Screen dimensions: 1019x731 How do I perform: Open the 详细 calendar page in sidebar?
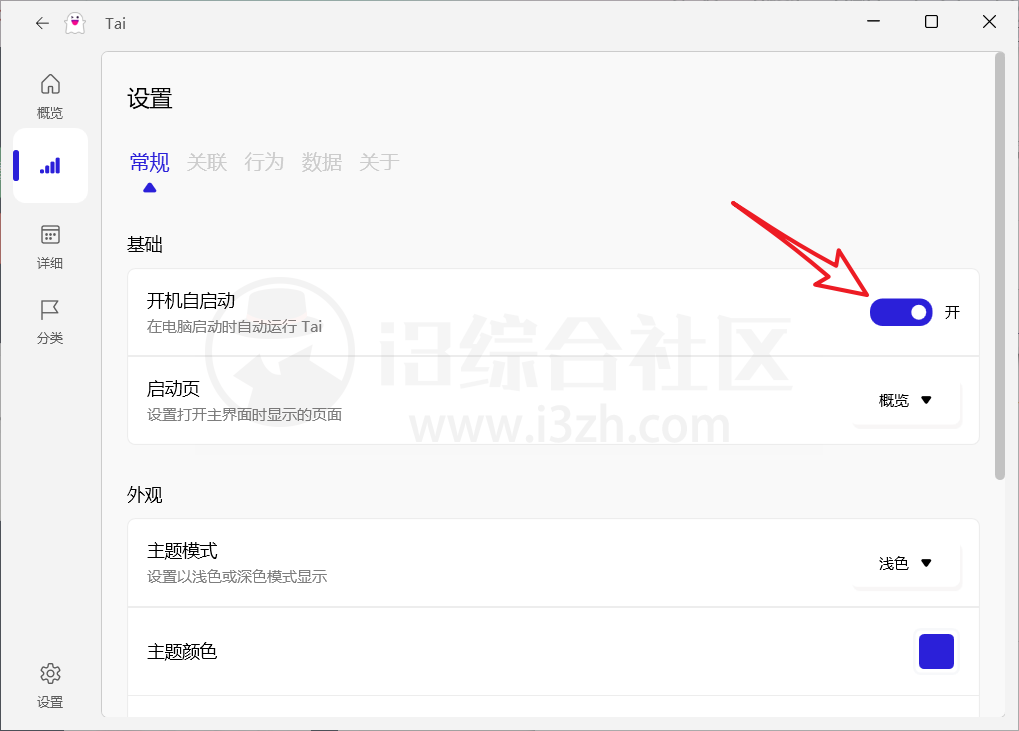(x=50, y=246)
